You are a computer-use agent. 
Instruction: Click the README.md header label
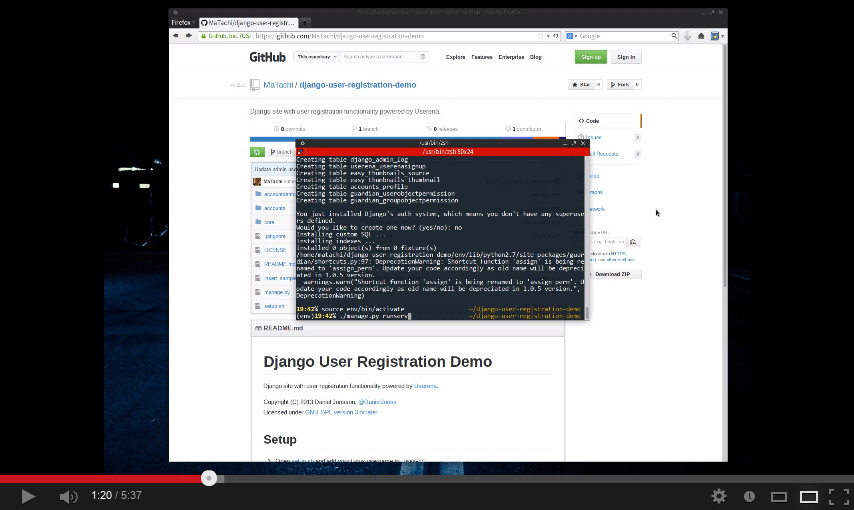(283, 328)
